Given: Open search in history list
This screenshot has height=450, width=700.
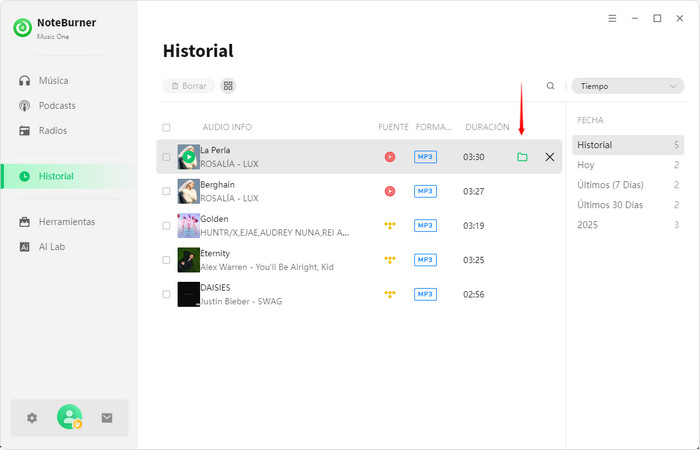Looking at the screenshot, I should [550, 86].
